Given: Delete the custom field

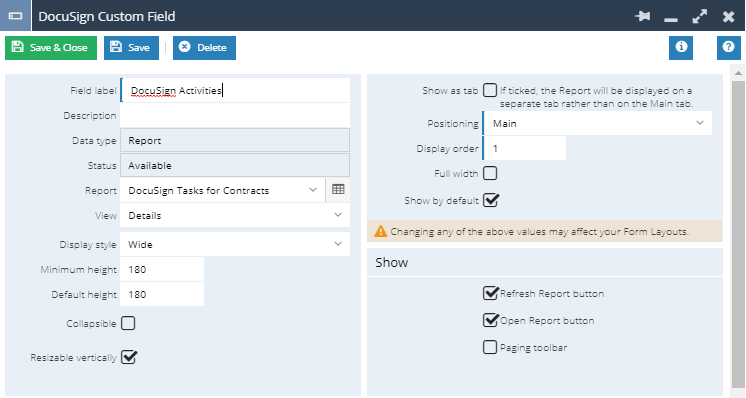Looking at the screenshot, I should pos(204,48).
